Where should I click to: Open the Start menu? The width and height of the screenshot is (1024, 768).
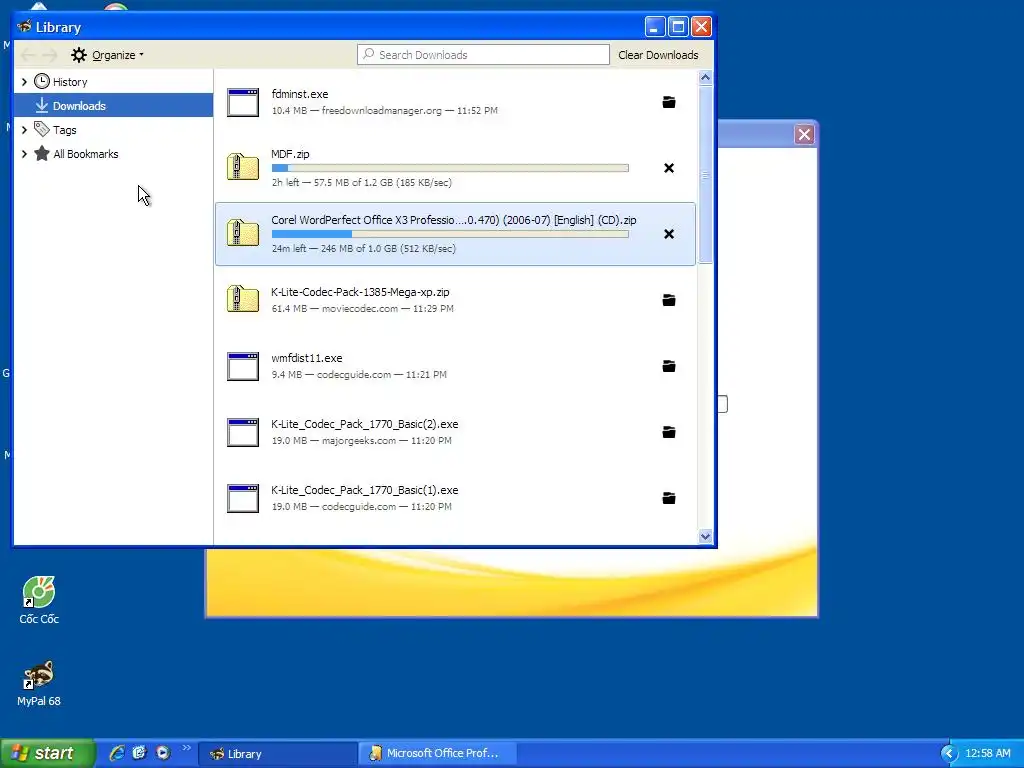[x=47, y=753]
